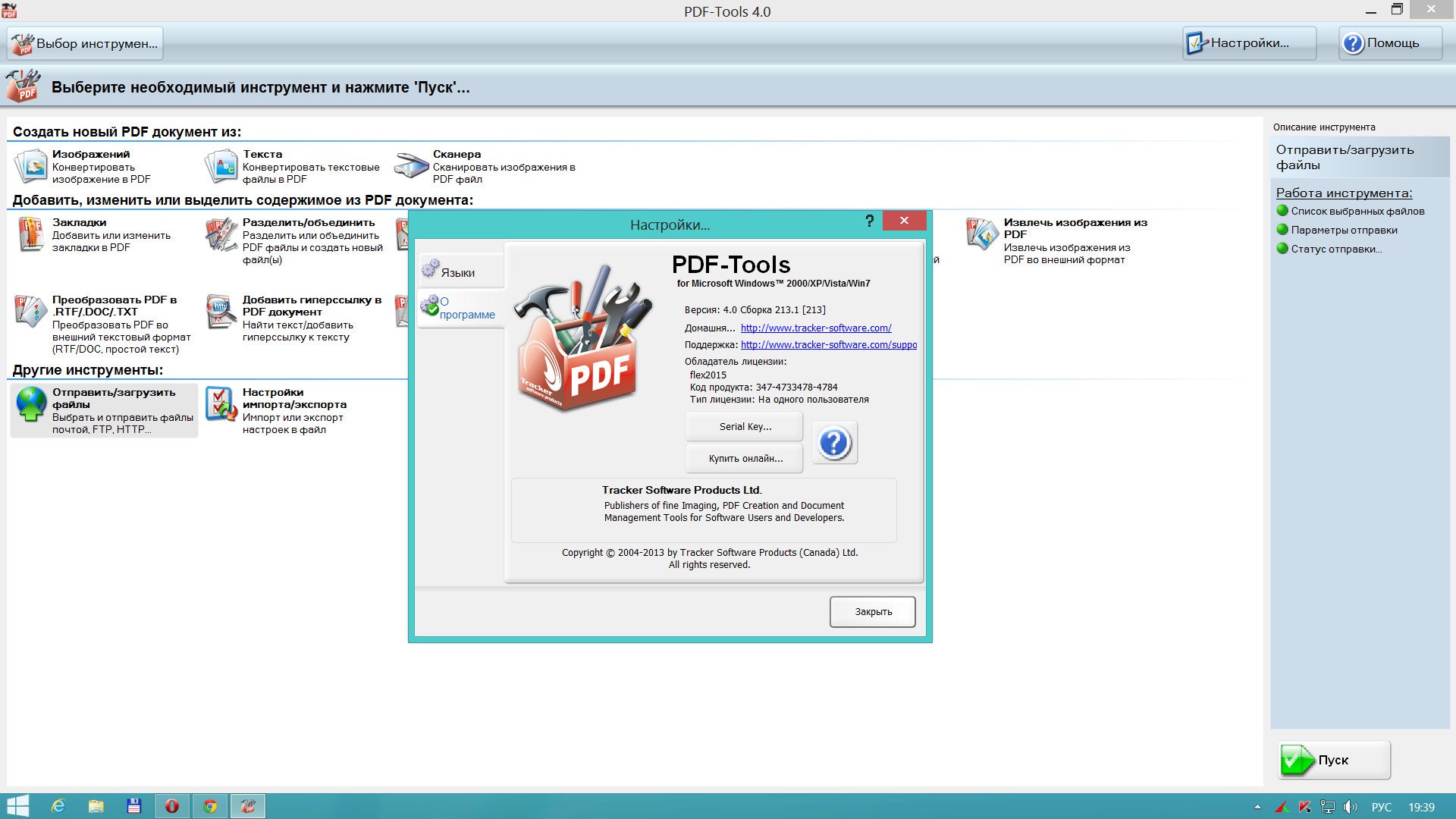This screenshot has height=819, width=1456.
Task: Open File Explorer from the taskbar
Action: [x=96, y=806]
